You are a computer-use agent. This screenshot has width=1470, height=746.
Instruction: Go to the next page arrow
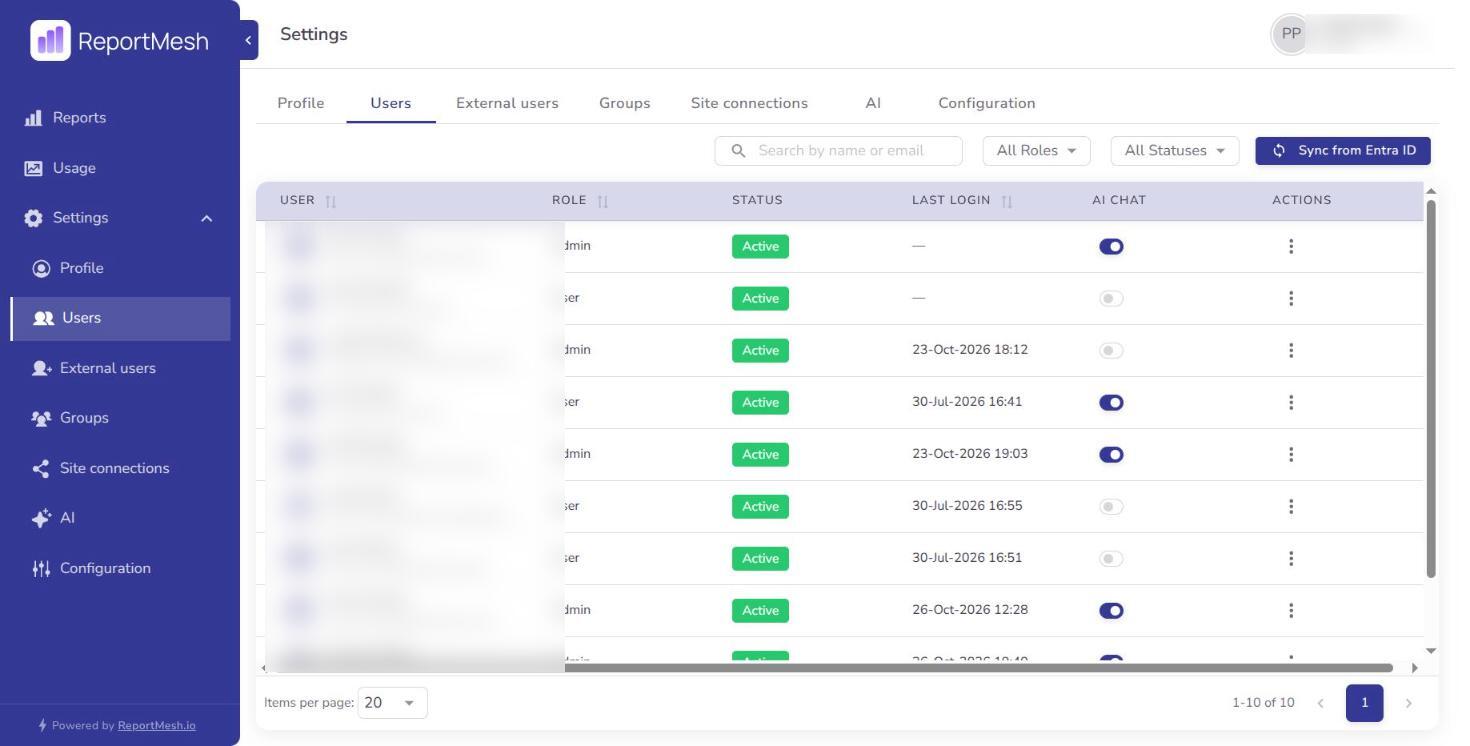pos(1409,703)
